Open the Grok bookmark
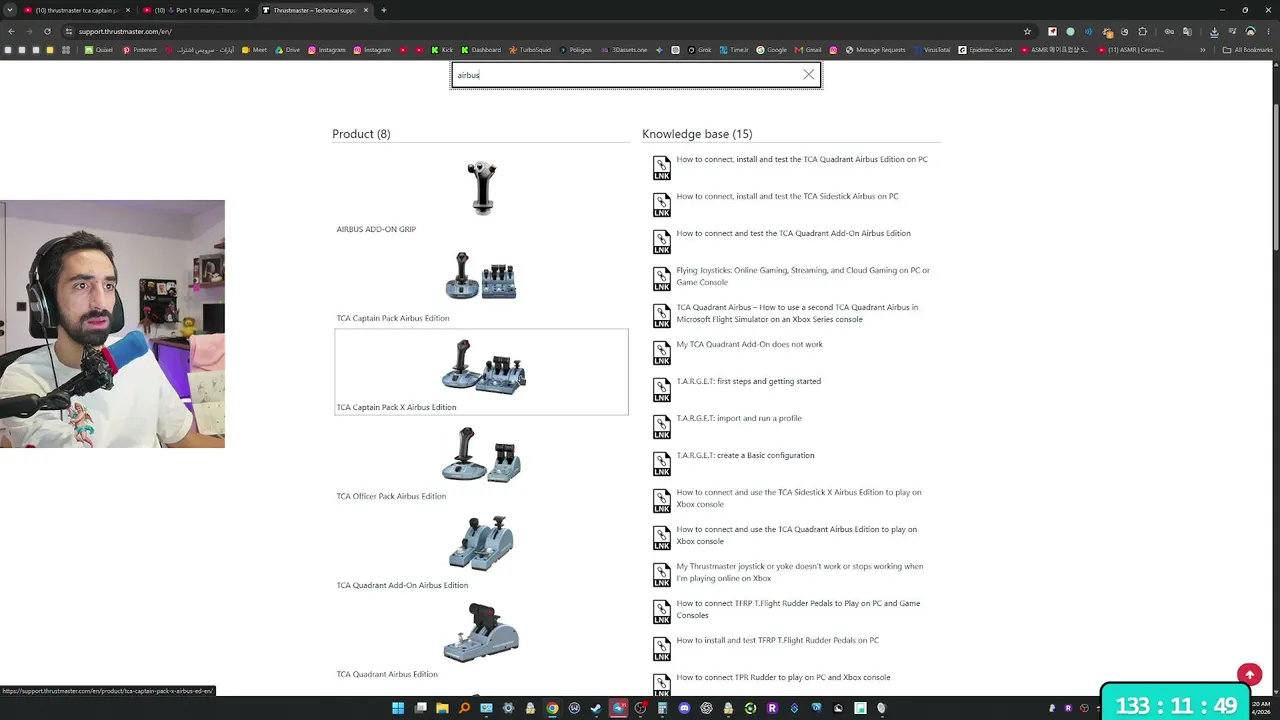Image resolution: width=1280 pixels, height=720 pixels. click(699, 49)
